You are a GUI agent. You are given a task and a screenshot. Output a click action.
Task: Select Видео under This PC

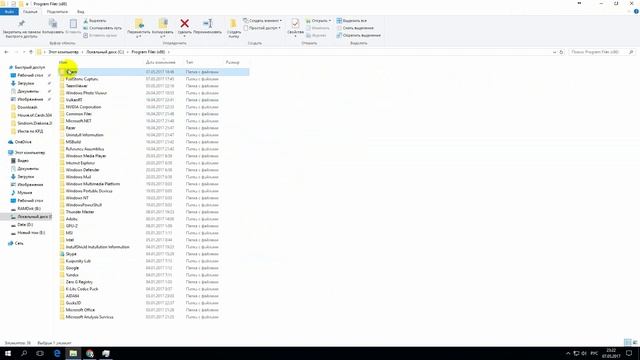(x=23, y=160)
